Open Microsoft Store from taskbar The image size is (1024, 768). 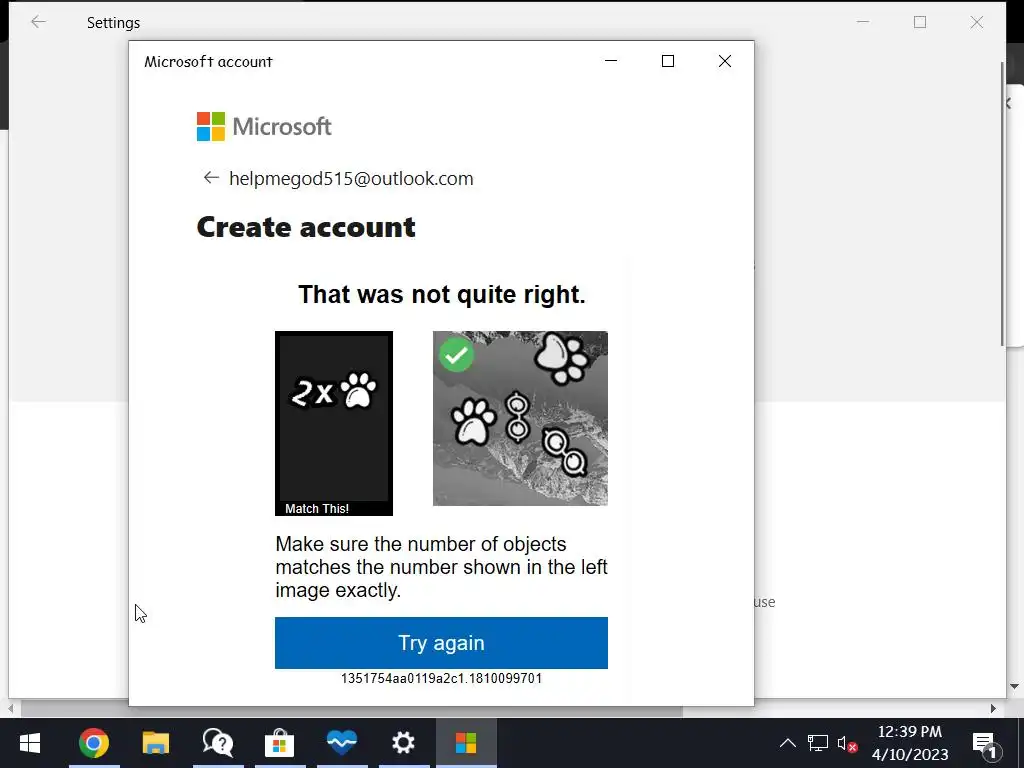tap(280, 743)
